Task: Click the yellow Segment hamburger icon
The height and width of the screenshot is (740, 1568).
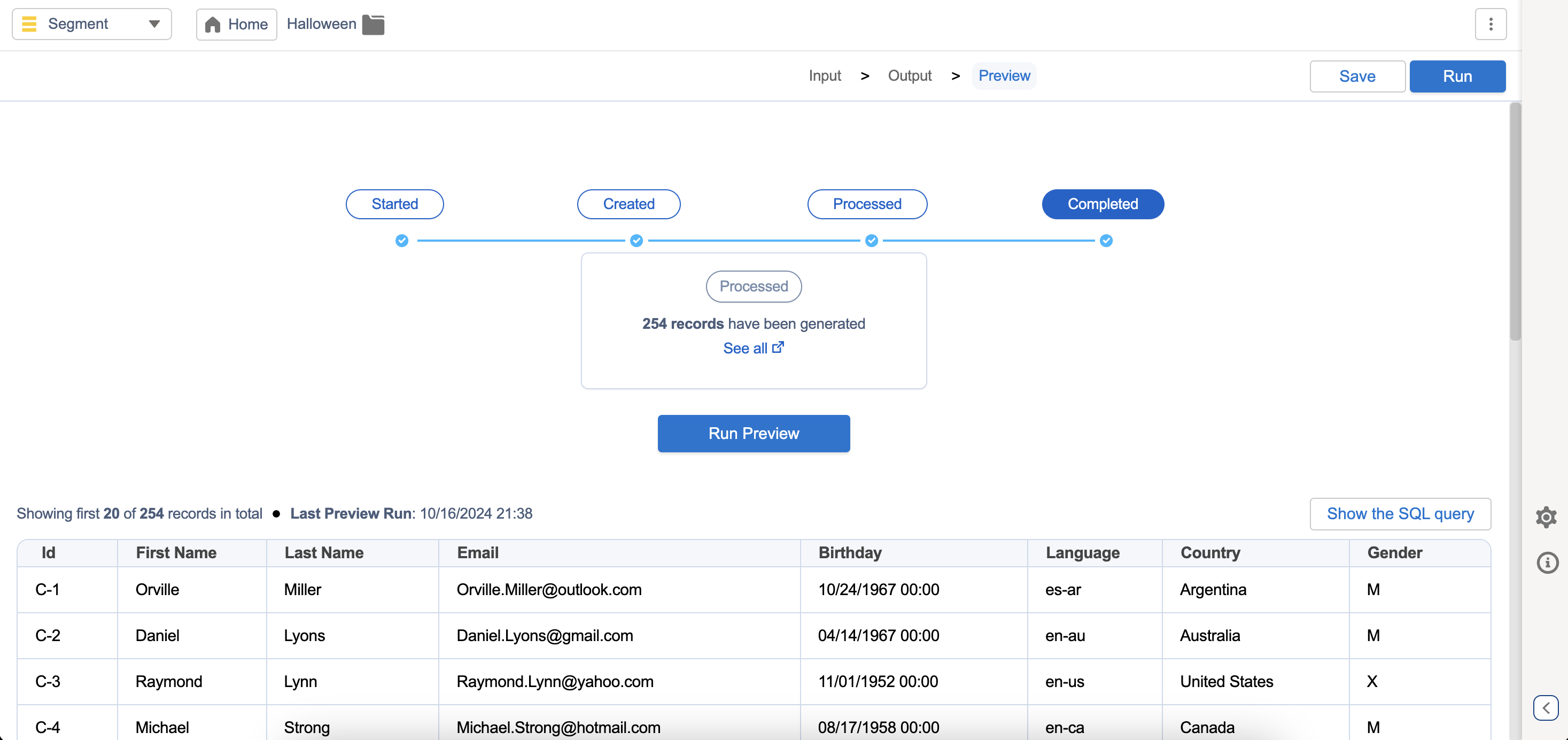Action: pyautogui.click(x=29, y=24)
